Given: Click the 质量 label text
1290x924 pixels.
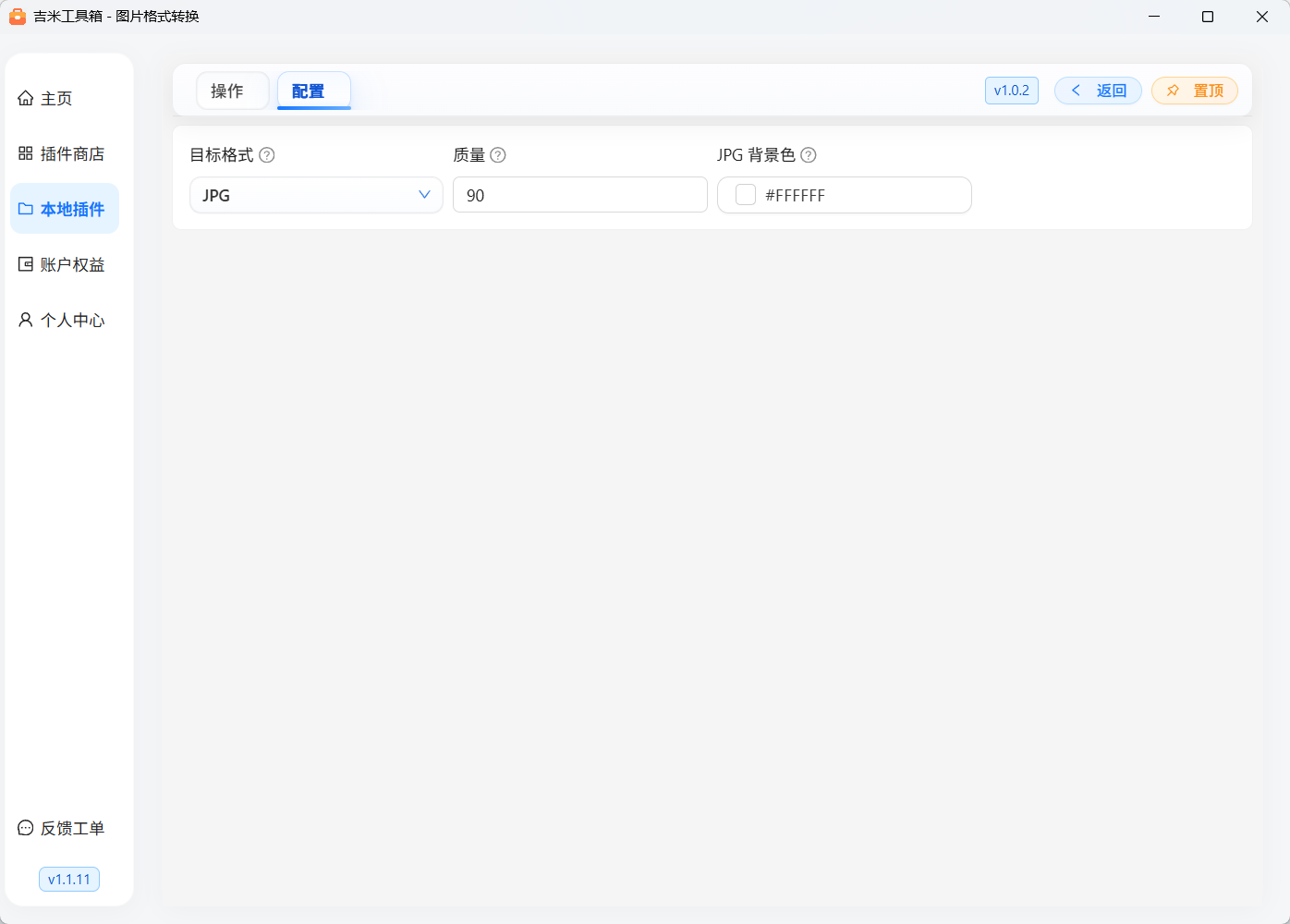Looking at the screenshot, I should coord(469,155).
